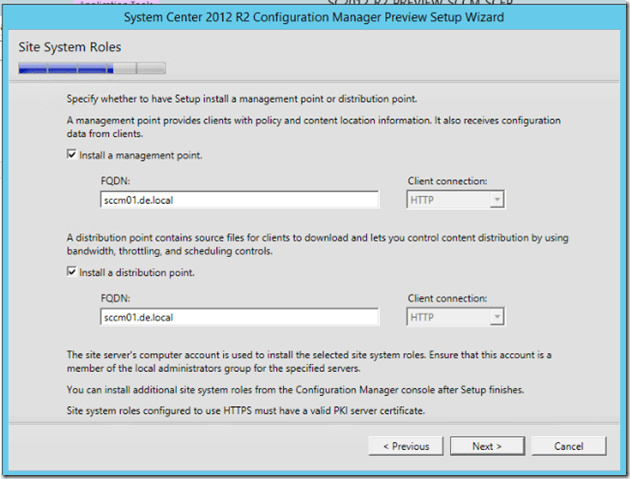Click the Client connection label for management point
The height and width of the screenshot is (479, 630).
tap(447, 181)
